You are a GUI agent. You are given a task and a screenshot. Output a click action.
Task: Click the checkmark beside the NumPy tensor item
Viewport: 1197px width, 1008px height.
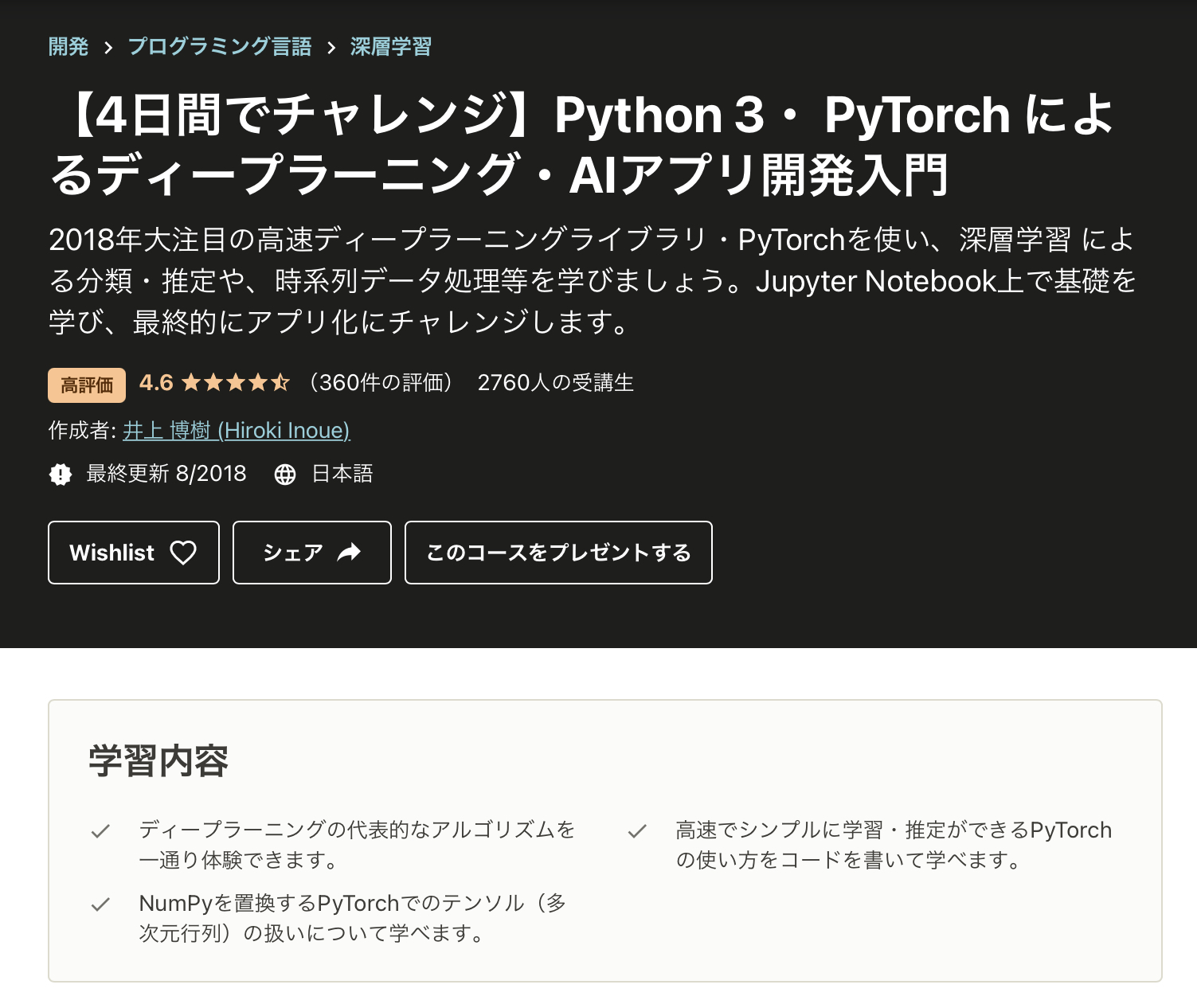tap(100, 904)
